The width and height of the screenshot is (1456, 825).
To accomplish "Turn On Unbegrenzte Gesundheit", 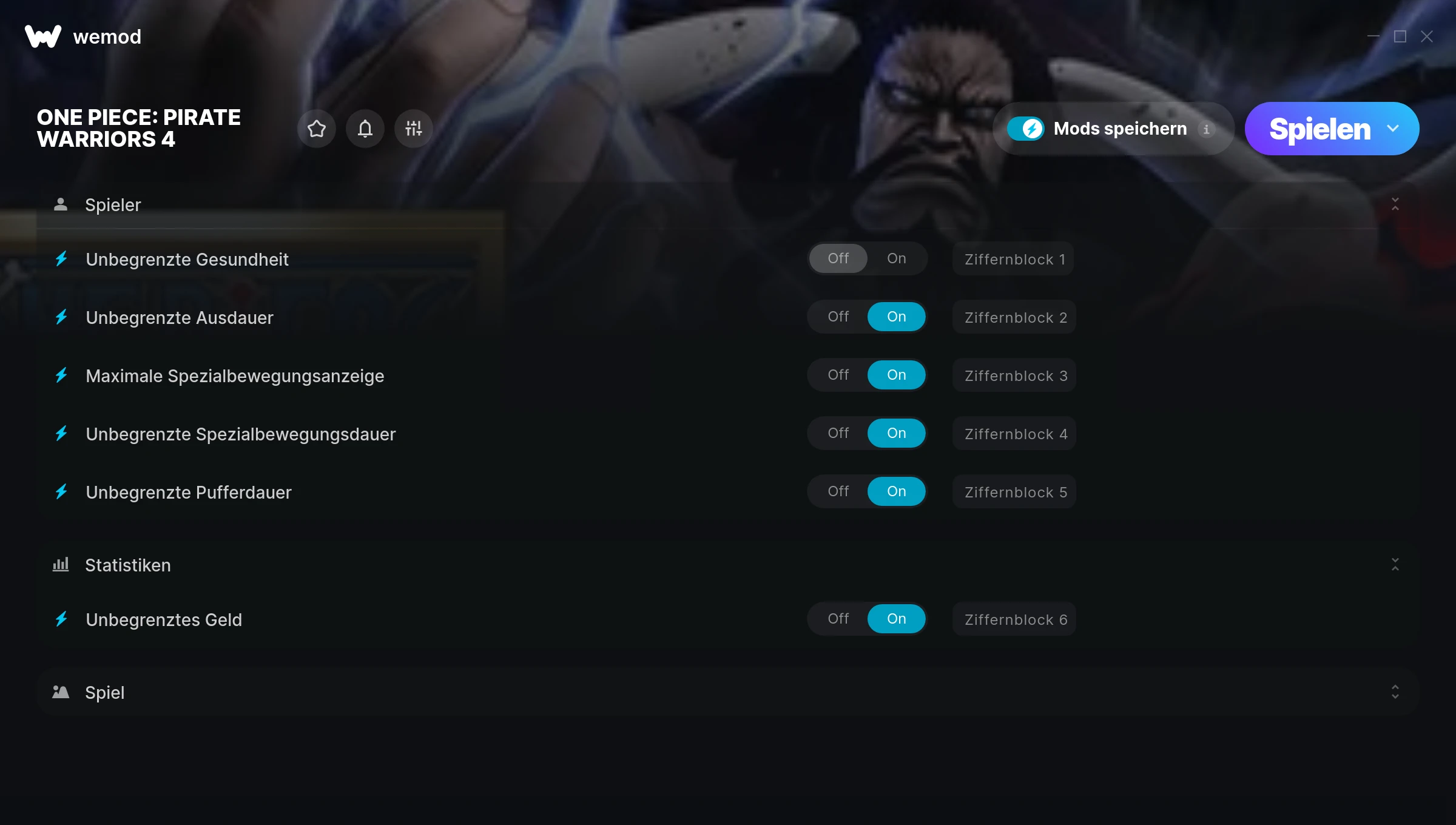I will (897, 258).
